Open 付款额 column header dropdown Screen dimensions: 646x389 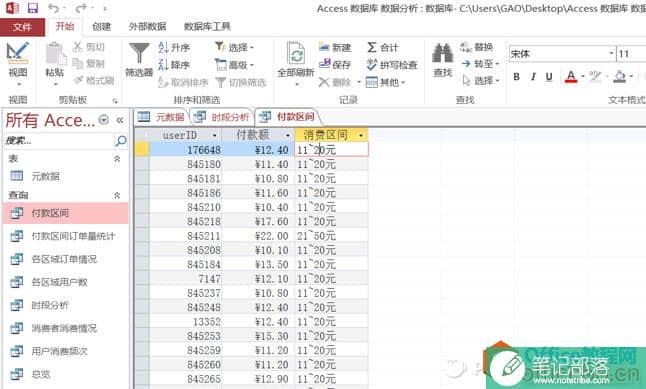click(288, 136)
